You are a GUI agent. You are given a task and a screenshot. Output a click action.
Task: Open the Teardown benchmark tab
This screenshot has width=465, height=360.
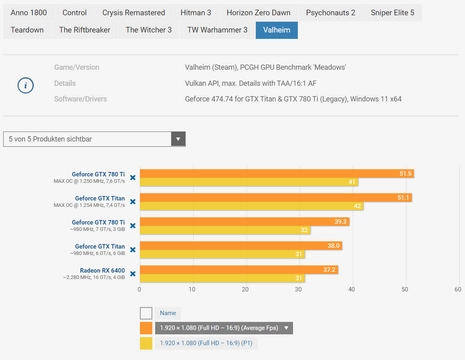(x=27, y=30)
